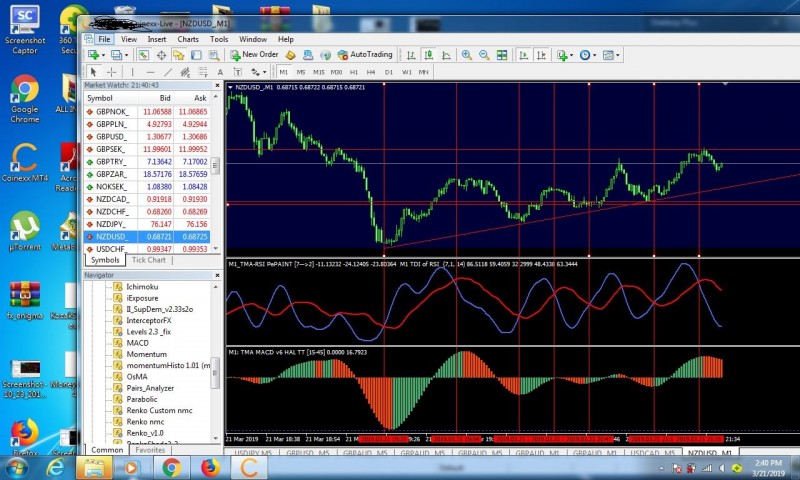The image size is (800, 480).
Task: Expand the Indicators dropdown arrow
Action: click(571, 55)
